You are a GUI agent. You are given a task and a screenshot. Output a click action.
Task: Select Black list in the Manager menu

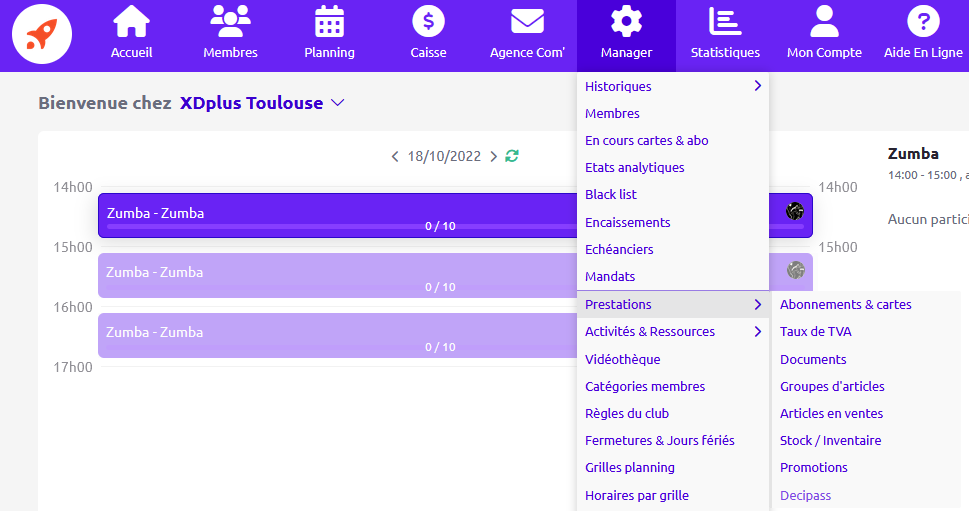pos(611,195)
